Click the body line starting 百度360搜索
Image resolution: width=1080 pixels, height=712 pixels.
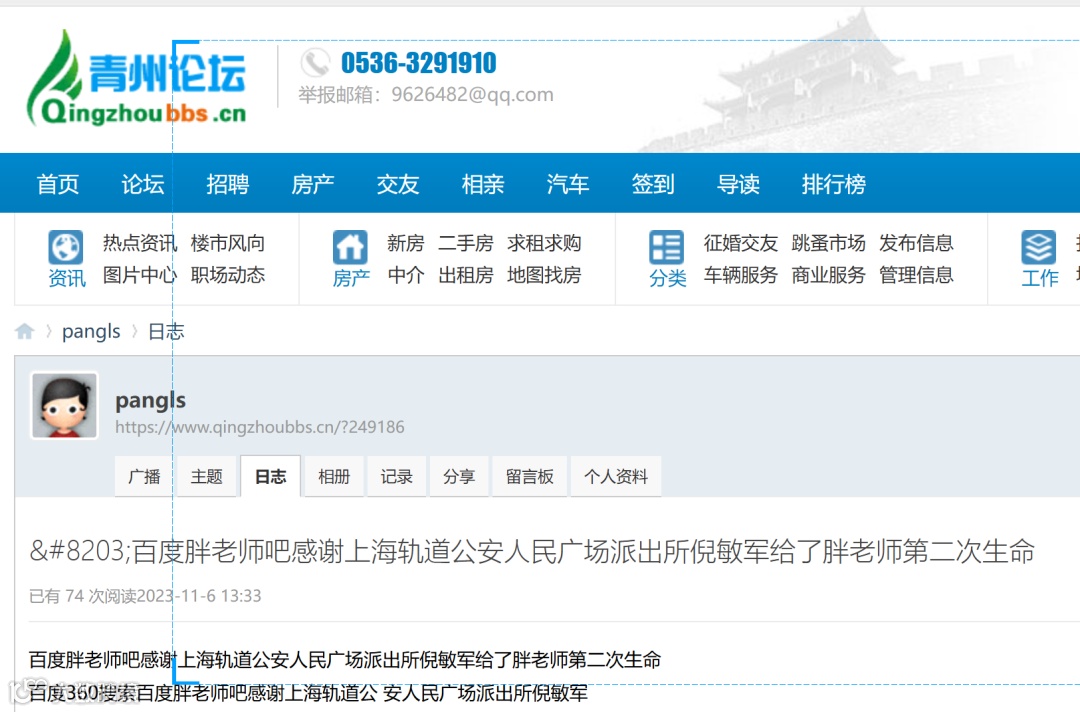point(309,693)
